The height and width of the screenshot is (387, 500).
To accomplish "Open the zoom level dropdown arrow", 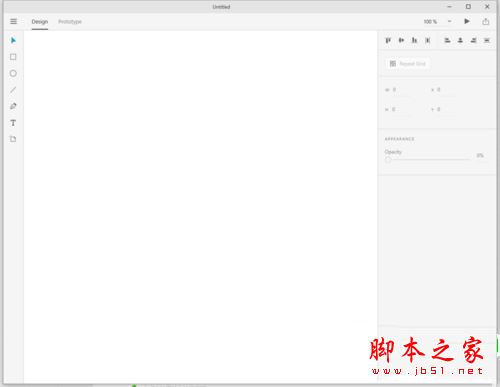I will (x=449, y=21).
